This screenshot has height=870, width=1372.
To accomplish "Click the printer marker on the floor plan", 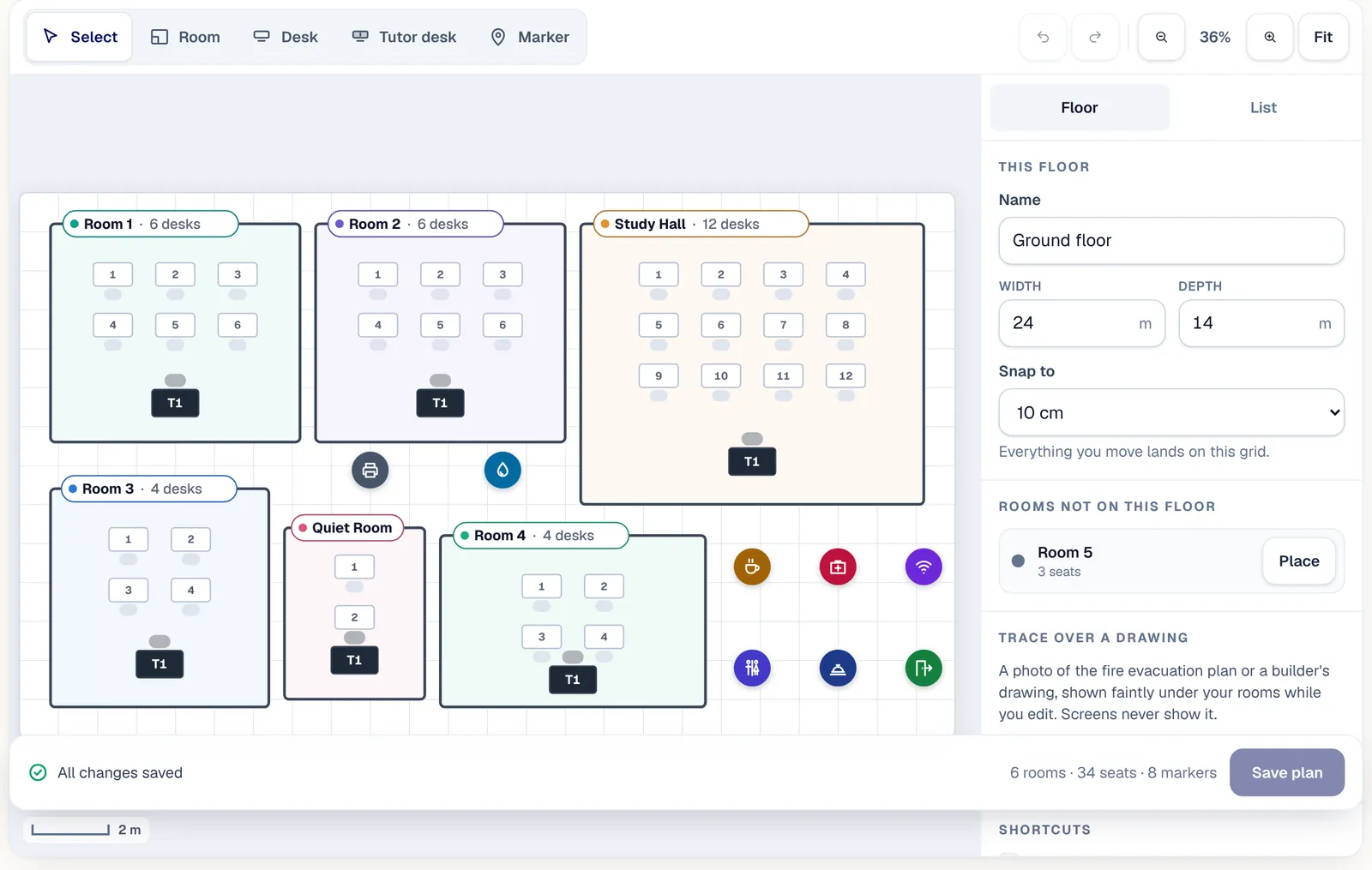I will (x=370, y=470).
